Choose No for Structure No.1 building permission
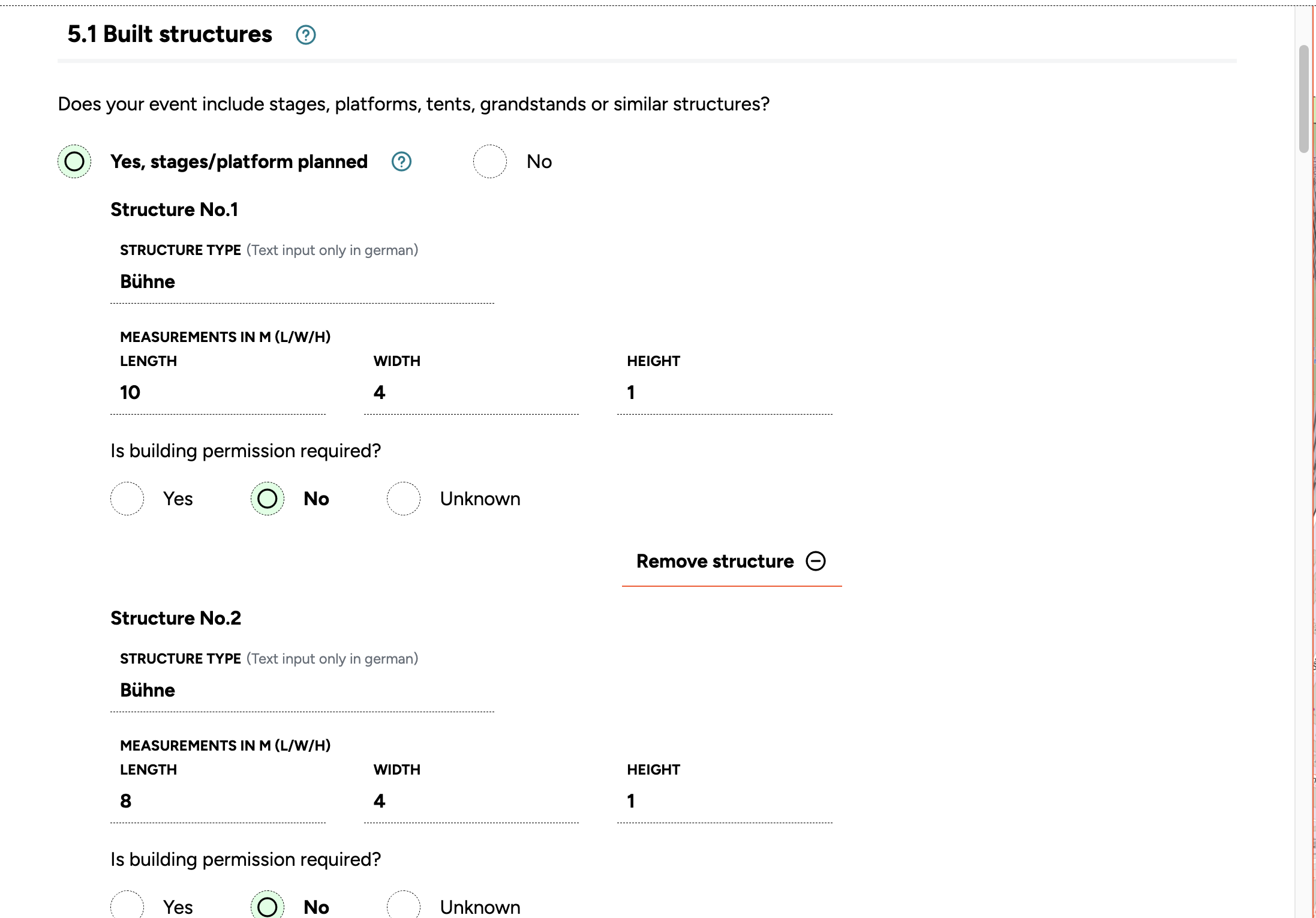The image size is (1316, 918). [x=268, y=499]
